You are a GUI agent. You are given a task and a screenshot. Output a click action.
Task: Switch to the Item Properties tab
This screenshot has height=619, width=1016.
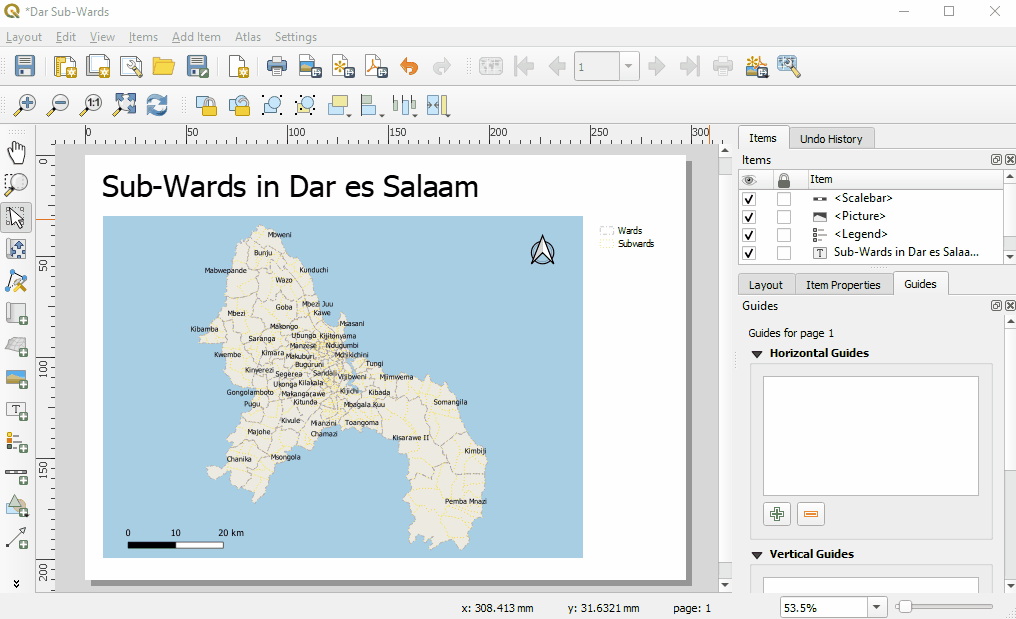843,285
